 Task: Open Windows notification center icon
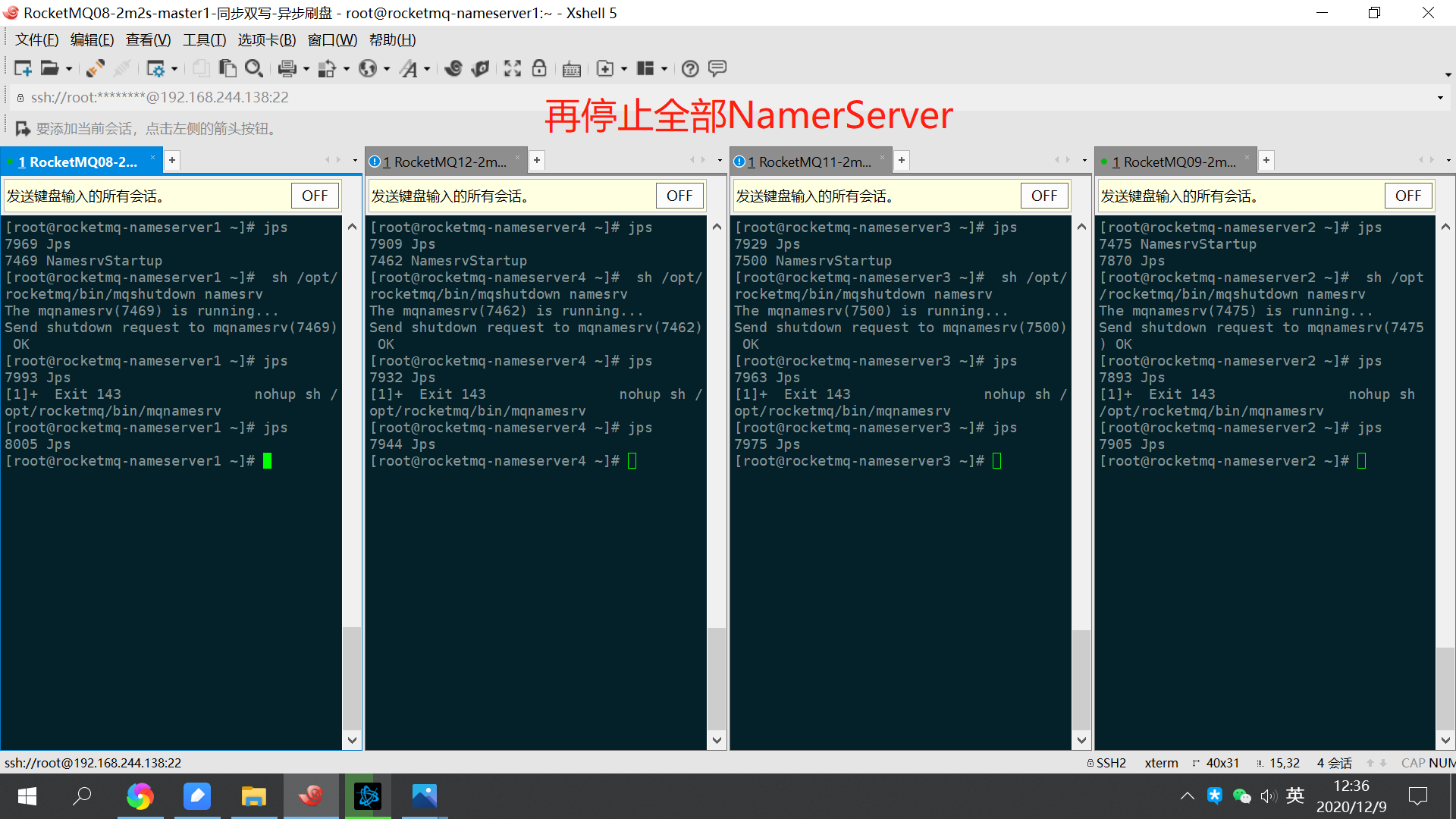click(1417, 795)
